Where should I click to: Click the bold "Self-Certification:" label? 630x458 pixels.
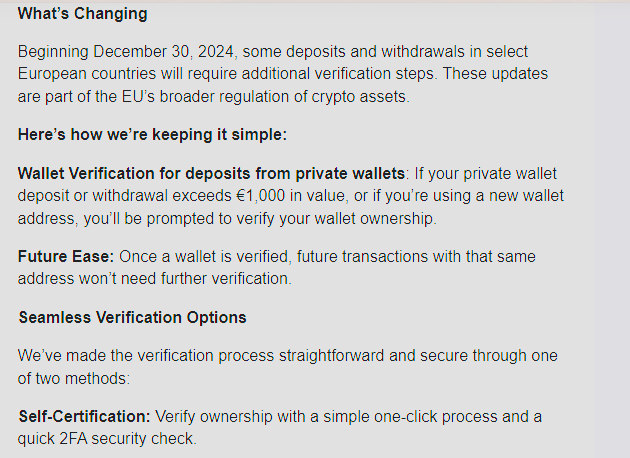coord(84,417)
